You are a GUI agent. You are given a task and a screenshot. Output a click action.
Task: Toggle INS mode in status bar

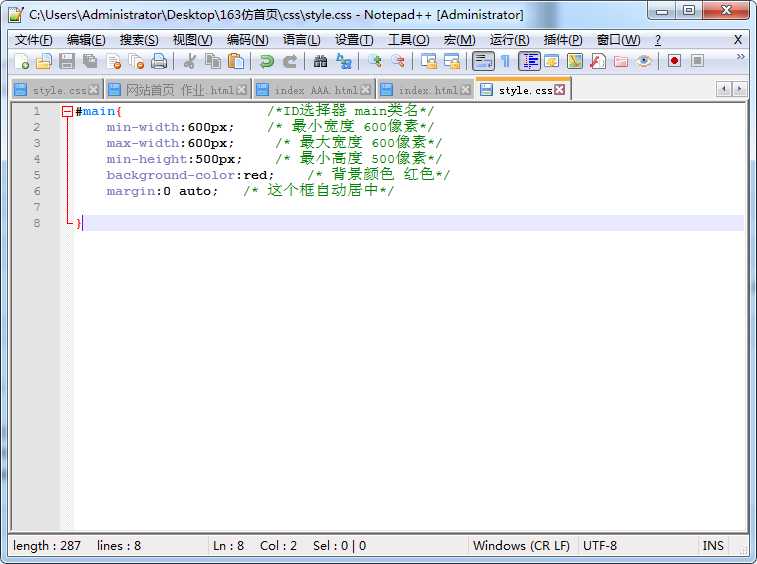pyautogui.click(x=713, y=546)
